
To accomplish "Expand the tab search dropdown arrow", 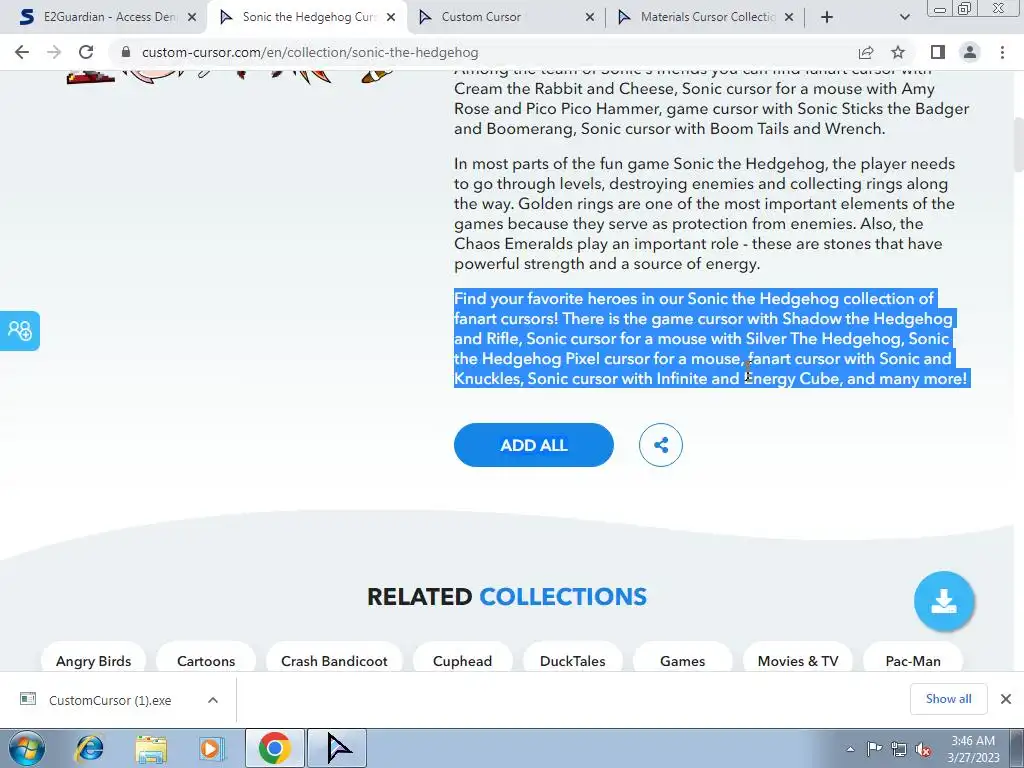I will pyautogui.click(x=904, y=17).
